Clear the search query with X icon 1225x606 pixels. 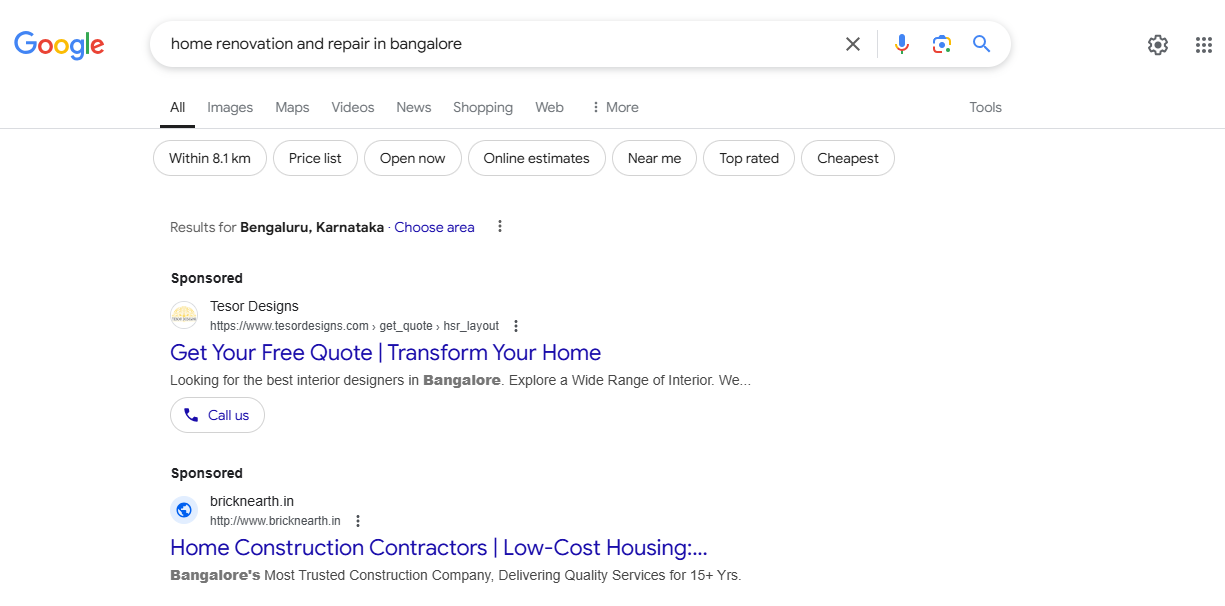coord(853,44)
